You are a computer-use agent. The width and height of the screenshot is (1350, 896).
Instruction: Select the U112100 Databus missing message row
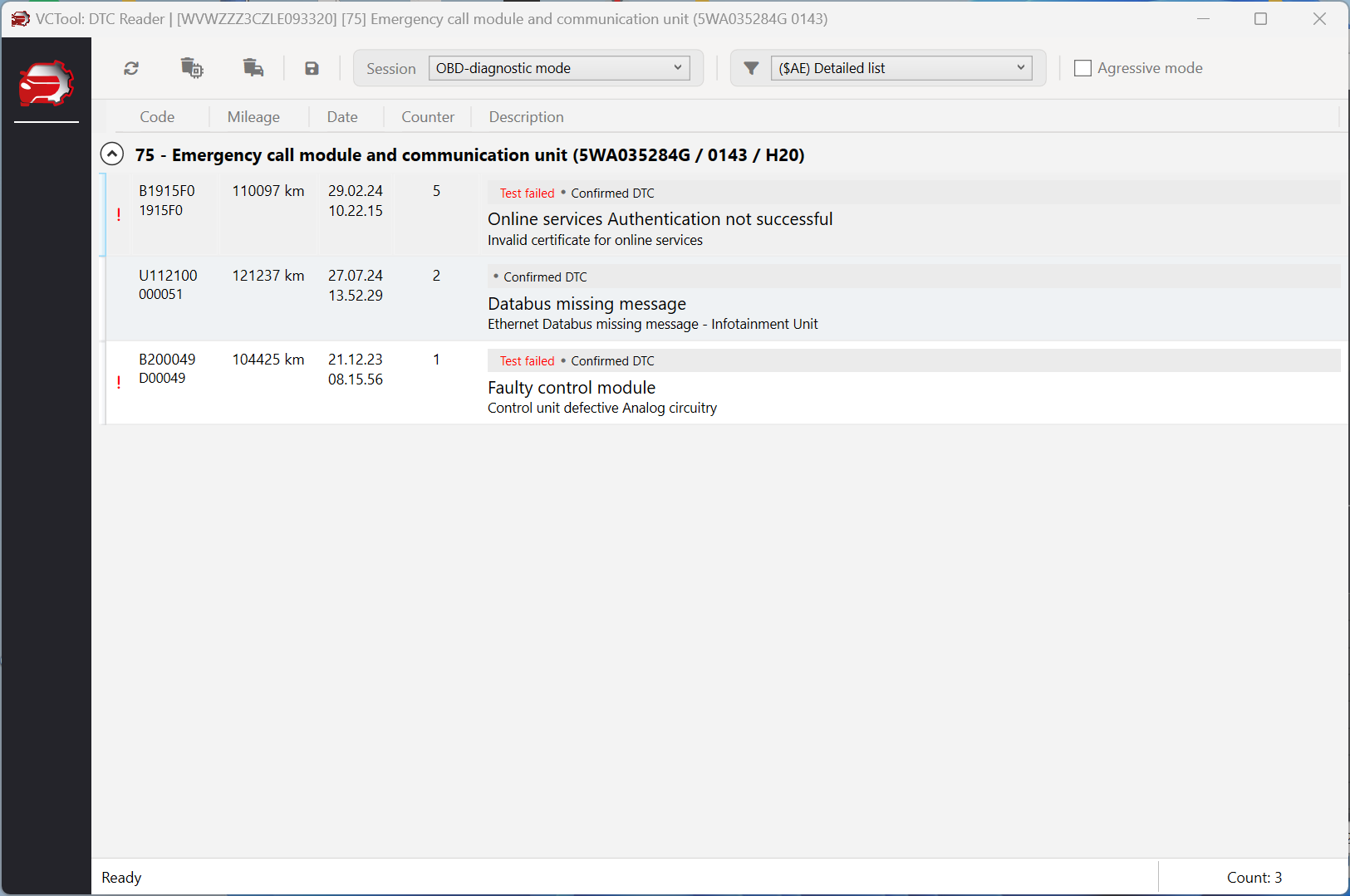coord(724,299)
